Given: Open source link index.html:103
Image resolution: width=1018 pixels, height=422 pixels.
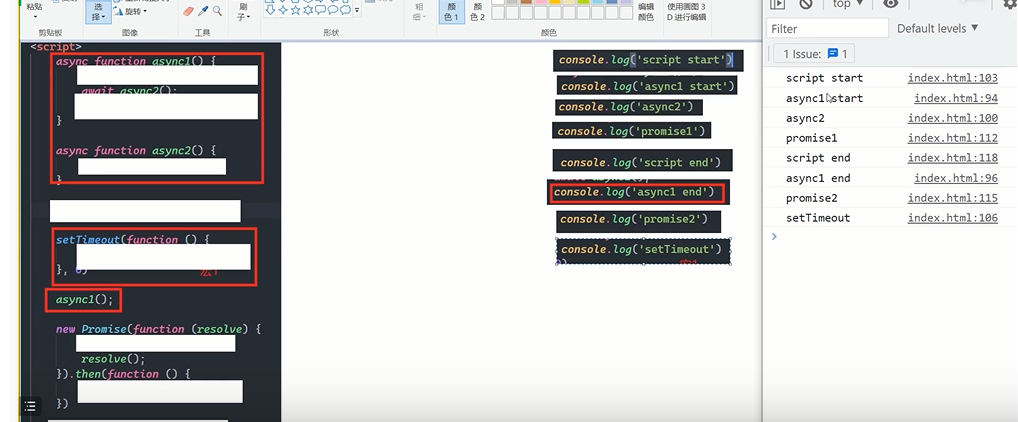Looking at the screenshot, I should 952,78.
